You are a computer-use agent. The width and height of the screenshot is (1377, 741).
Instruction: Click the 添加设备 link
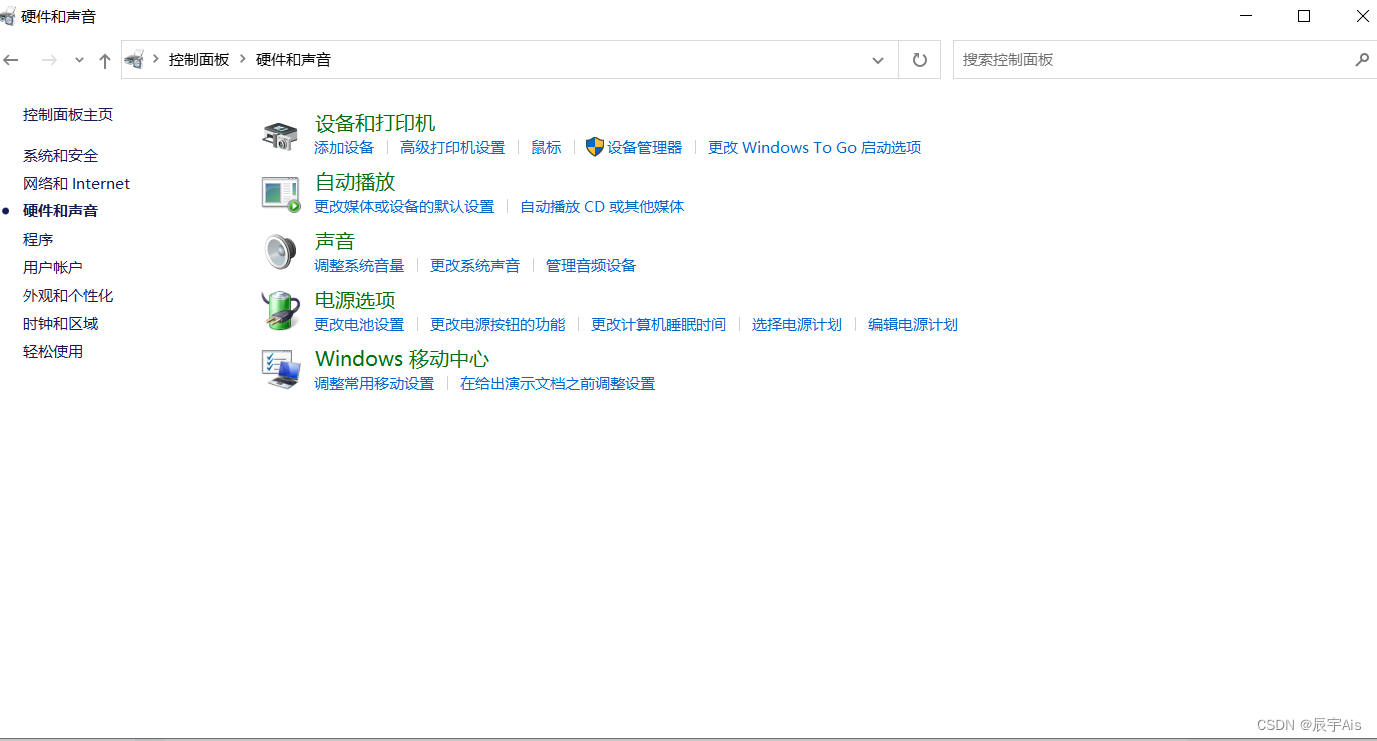coord(344,148)
